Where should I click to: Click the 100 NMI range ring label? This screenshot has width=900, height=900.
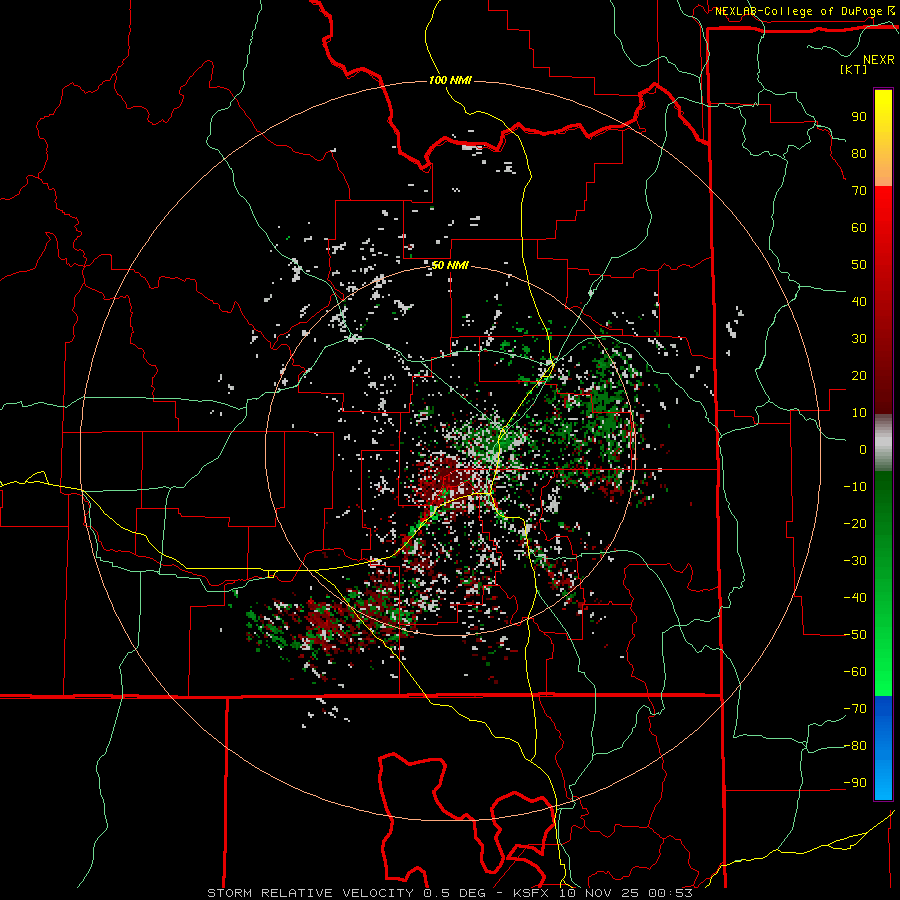(450, 80)
